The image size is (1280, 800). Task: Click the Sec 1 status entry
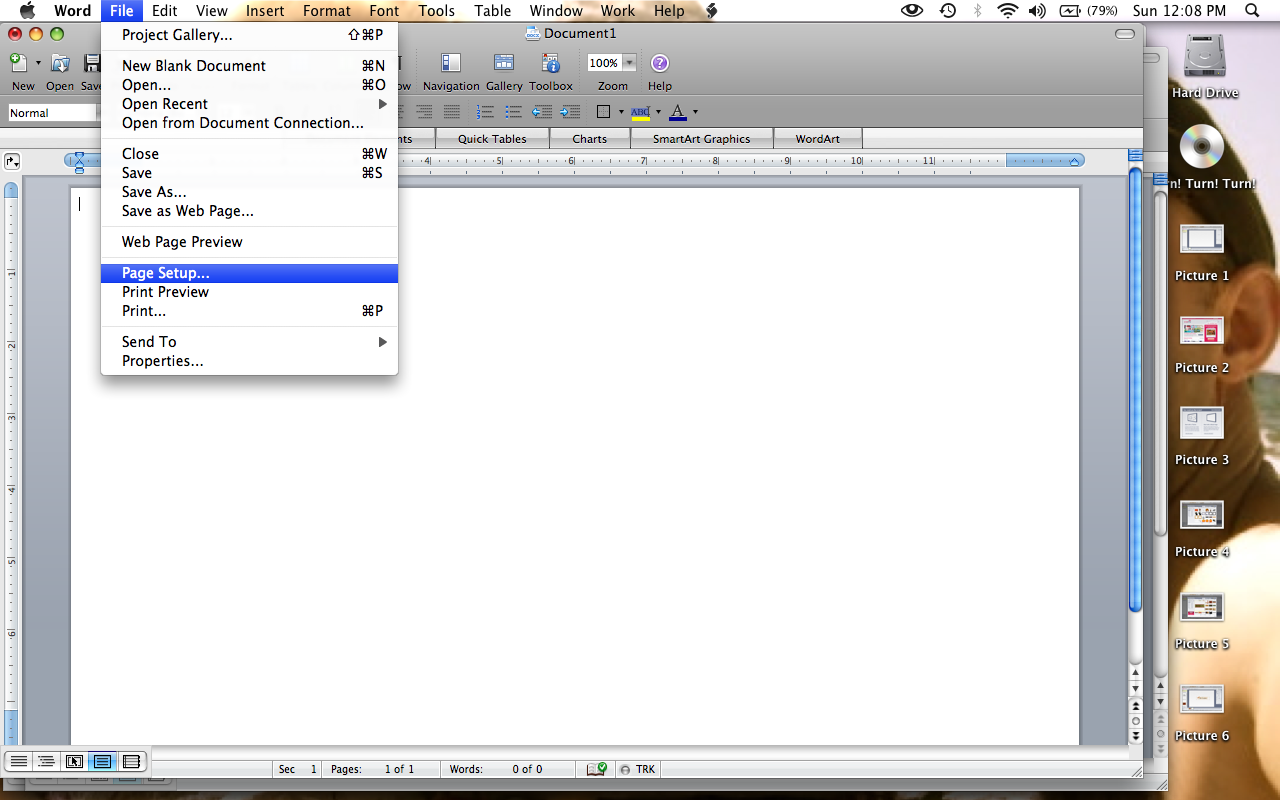pyautogui.click(x=298, y=769)
